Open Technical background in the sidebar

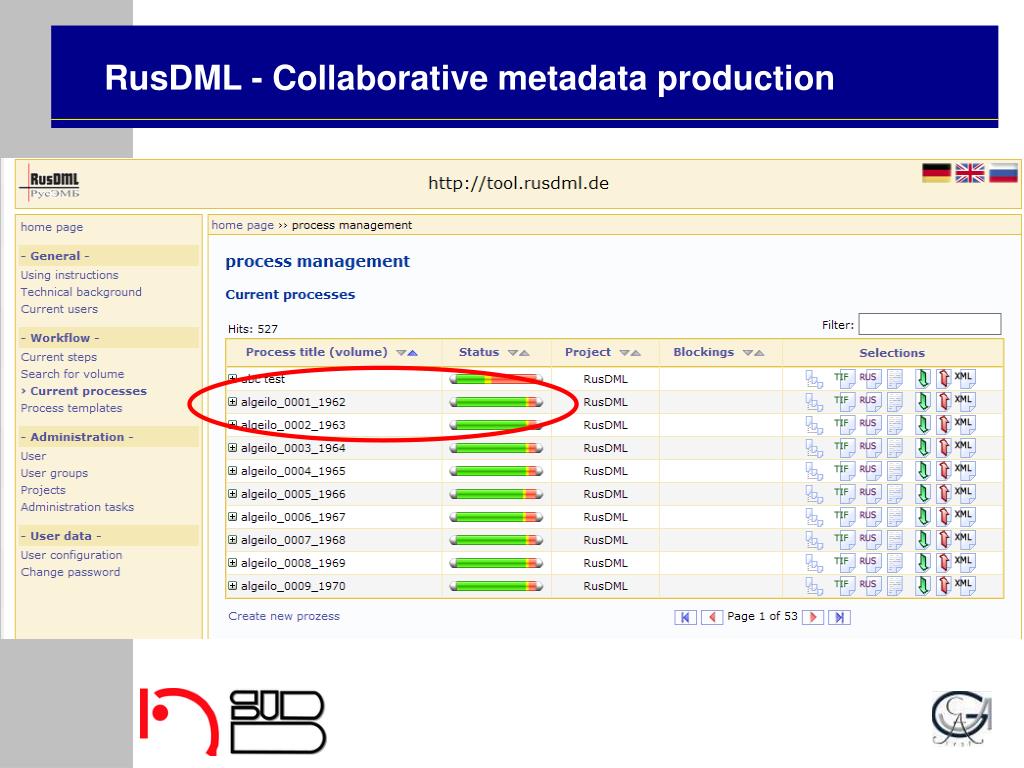[81, 292]
